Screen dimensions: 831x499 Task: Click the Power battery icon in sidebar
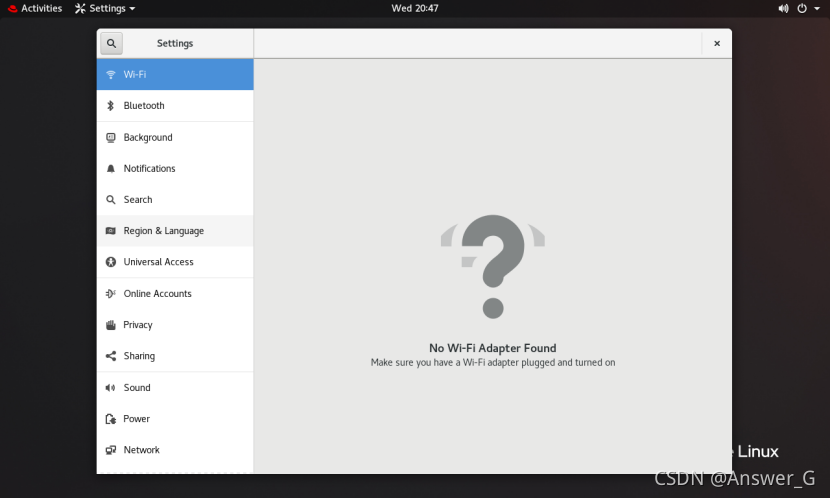click(111, 419)
